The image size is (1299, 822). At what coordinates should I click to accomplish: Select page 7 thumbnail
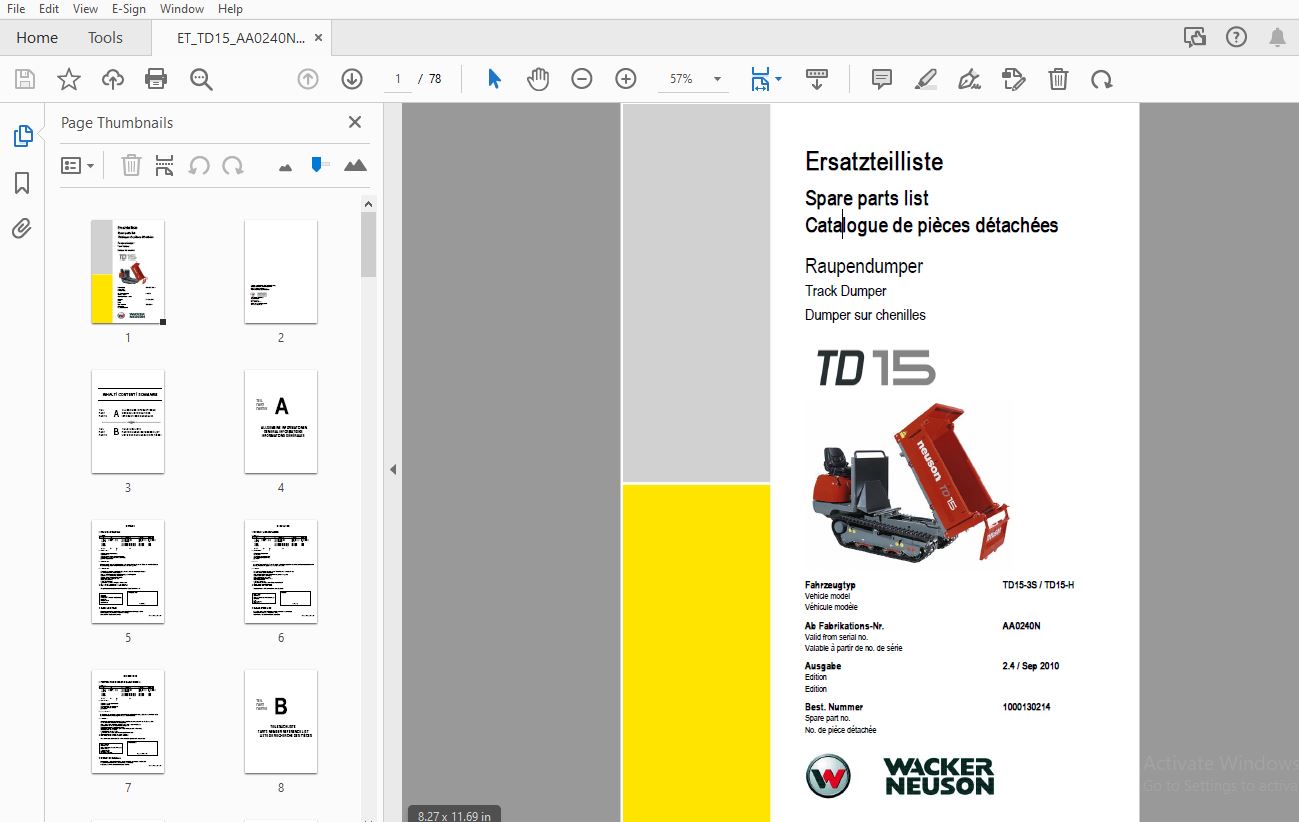(x=128, y=722)
